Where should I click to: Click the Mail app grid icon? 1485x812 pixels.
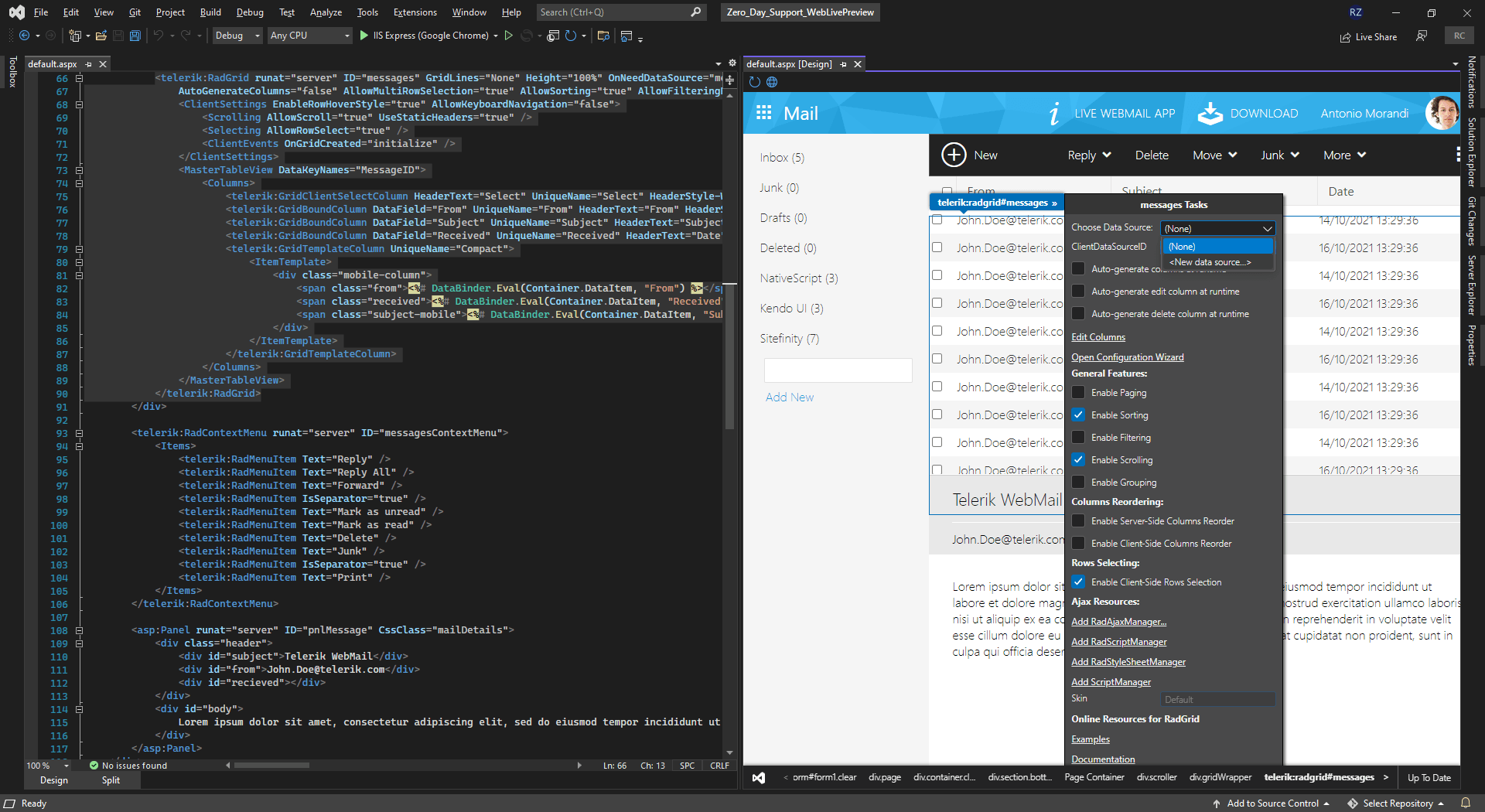pyautogui.click(x=764, y=113)
